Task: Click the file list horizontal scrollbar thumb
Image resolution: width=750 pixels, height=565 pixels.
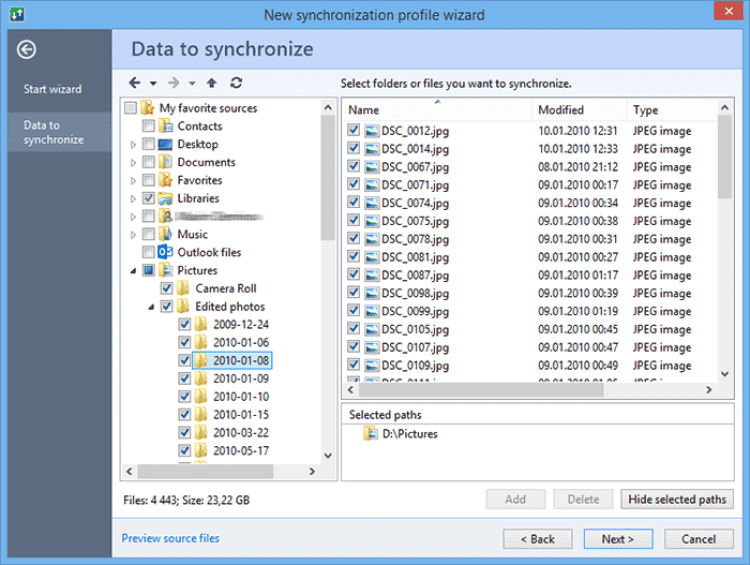Action: tap(481, 390)
